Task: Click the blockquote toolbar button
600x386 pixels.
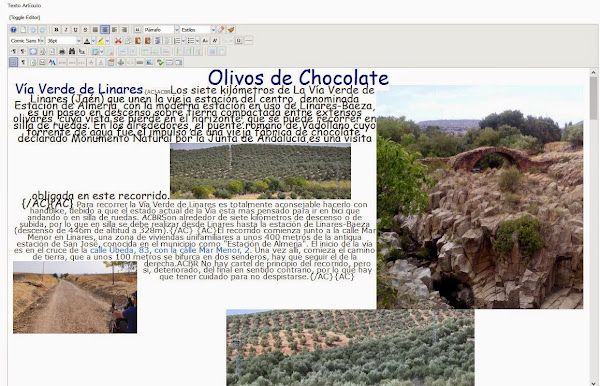Action: click(137, 30)
